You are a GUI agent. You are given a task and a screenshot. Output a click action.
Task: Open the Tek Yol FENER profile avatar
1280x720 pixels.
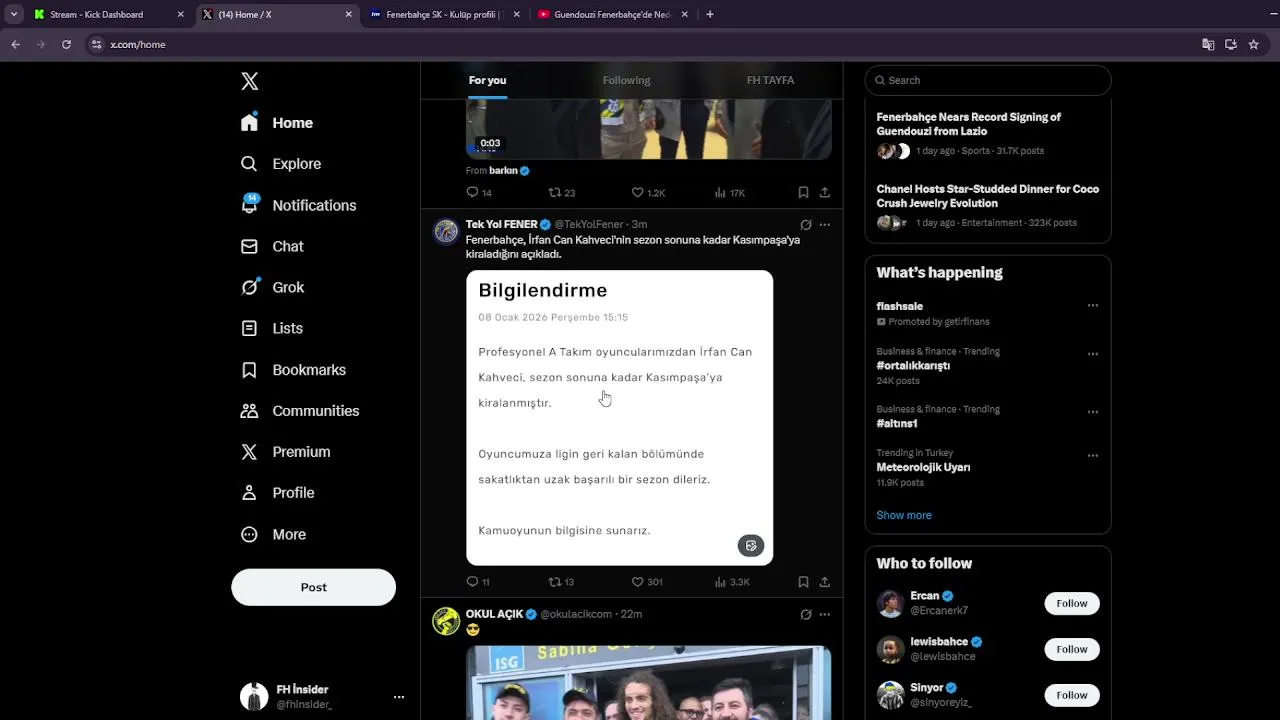point(446,232)
